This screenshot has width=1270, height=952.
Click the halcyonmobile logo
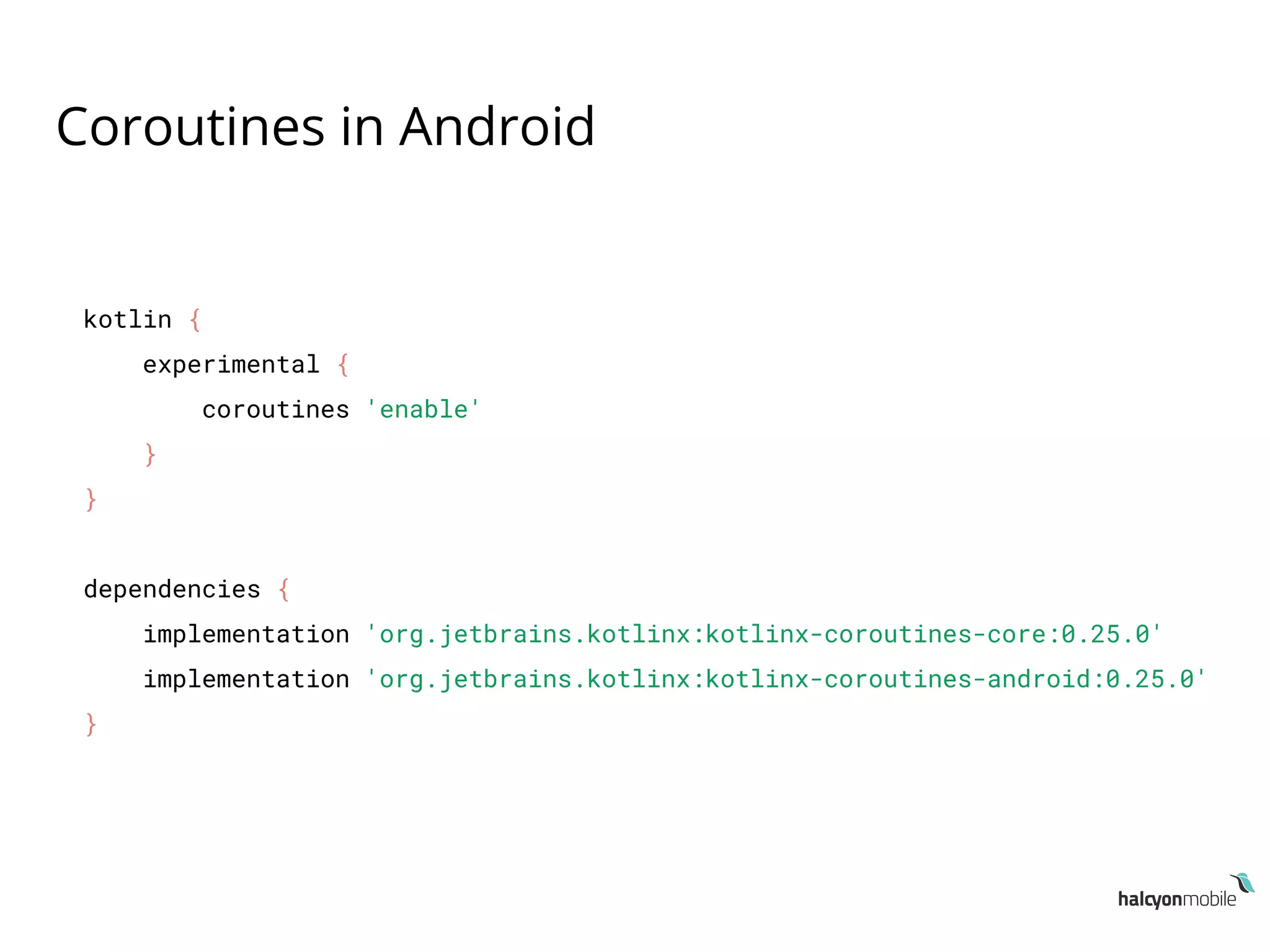click(1186, 891)
